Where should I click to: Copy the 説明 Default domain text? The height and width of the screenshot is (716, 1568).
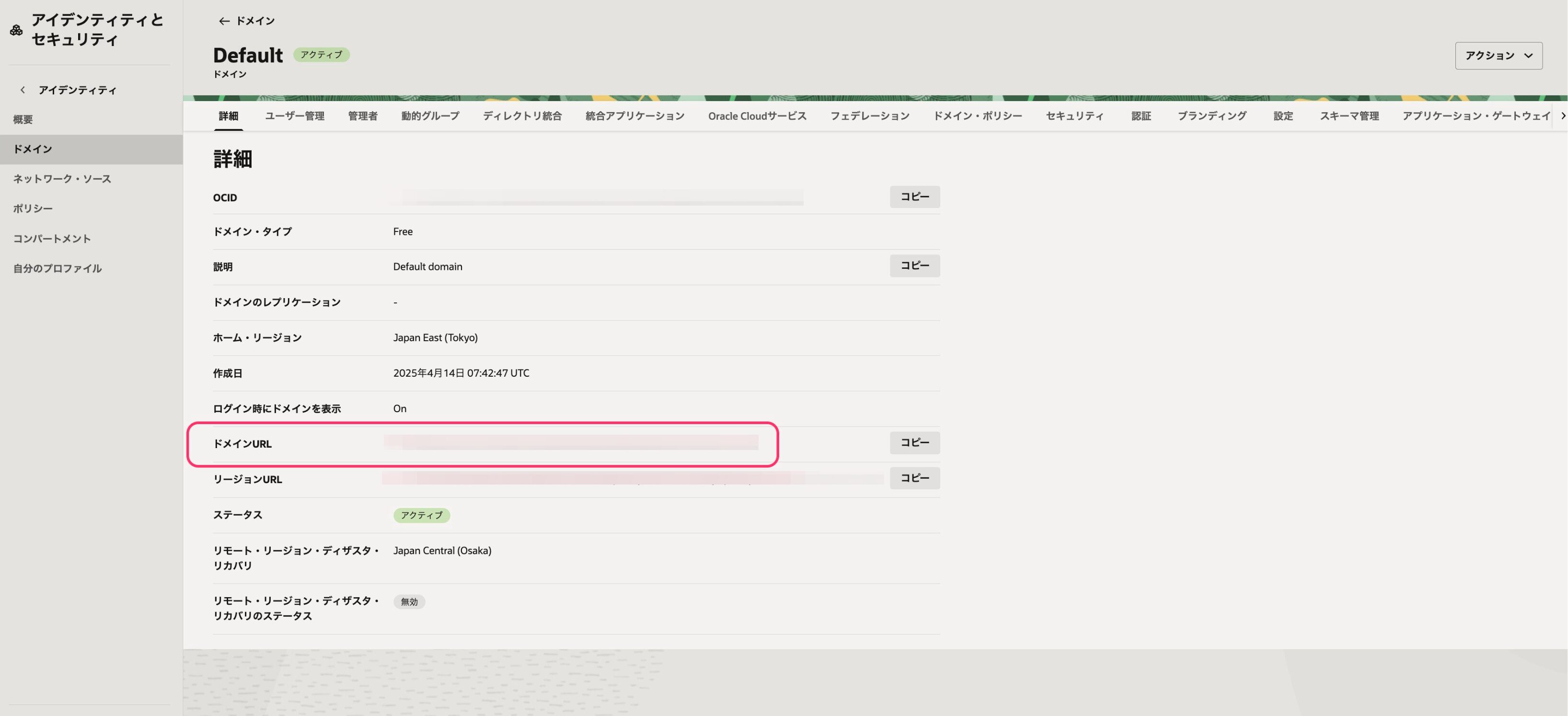tap(914, 266)
